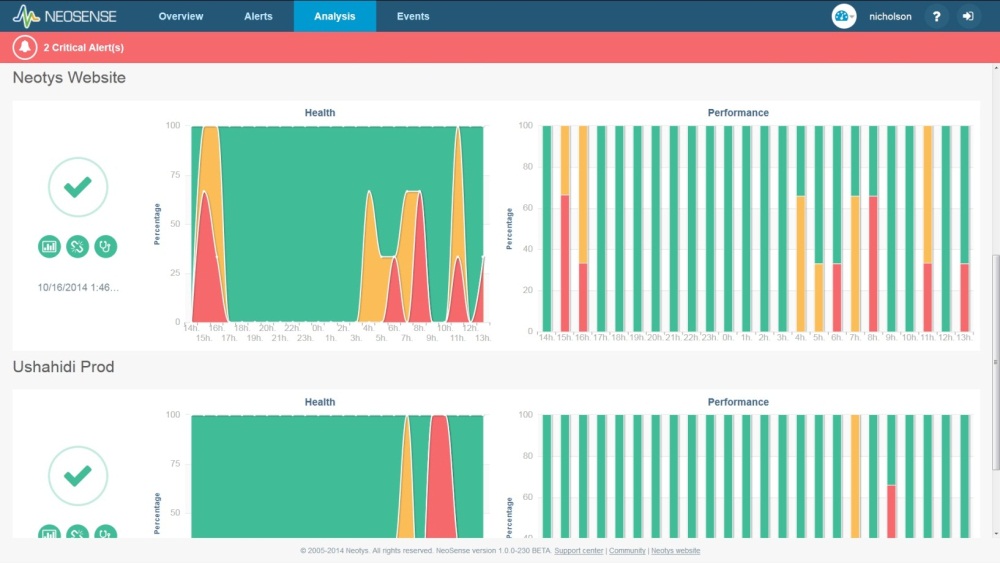Click the 16h bar in Neotys Performance chart

[583, 228]
